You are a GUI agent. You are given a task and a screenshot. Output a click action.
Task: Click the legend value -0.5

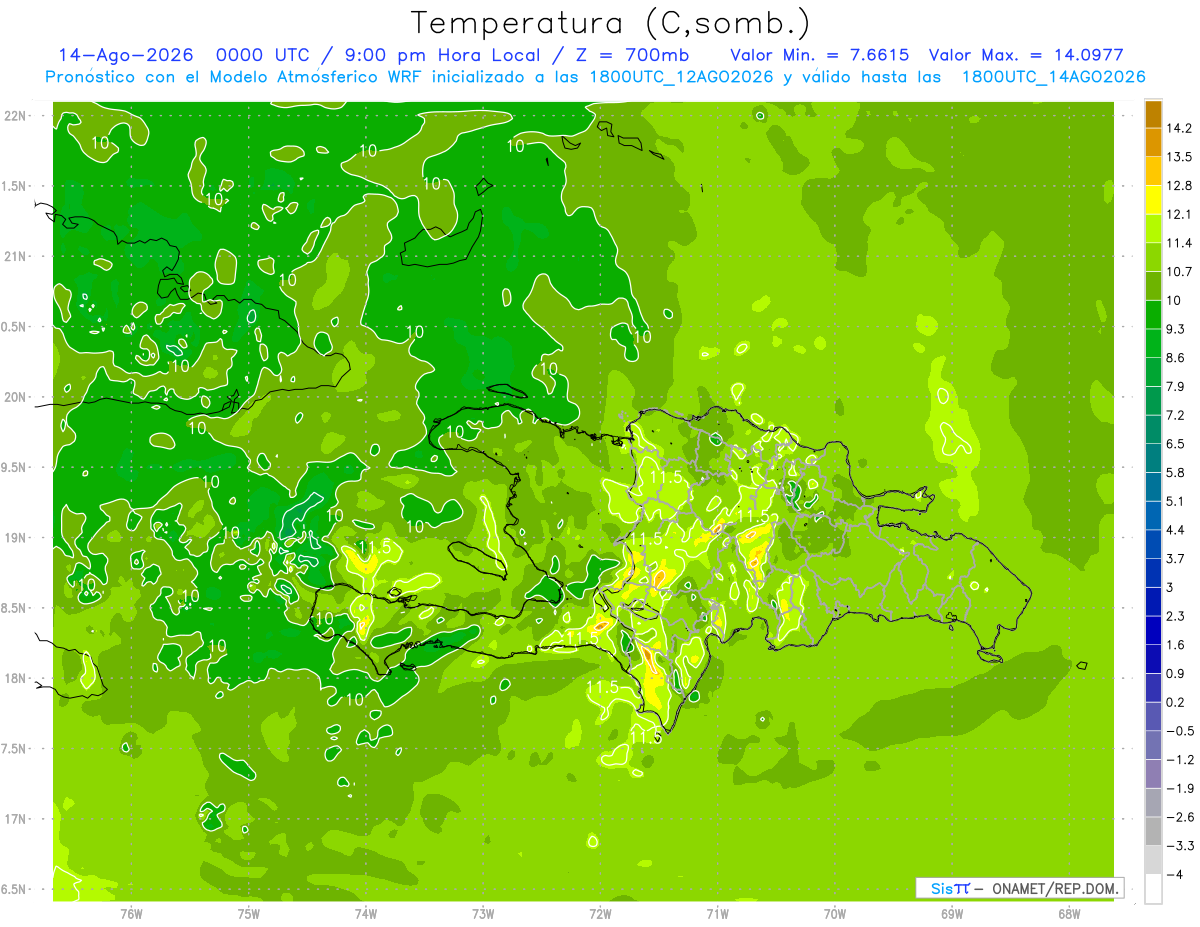(1179, 730)
